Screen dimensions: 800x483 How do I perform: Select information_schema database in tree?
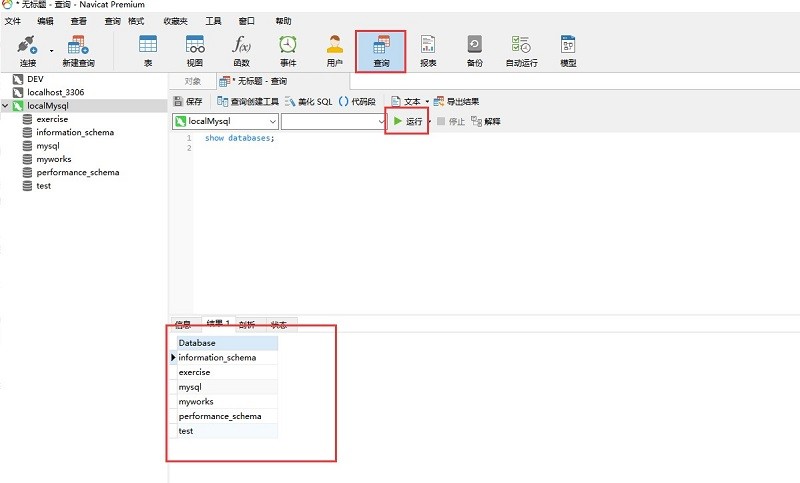point(75,132)
